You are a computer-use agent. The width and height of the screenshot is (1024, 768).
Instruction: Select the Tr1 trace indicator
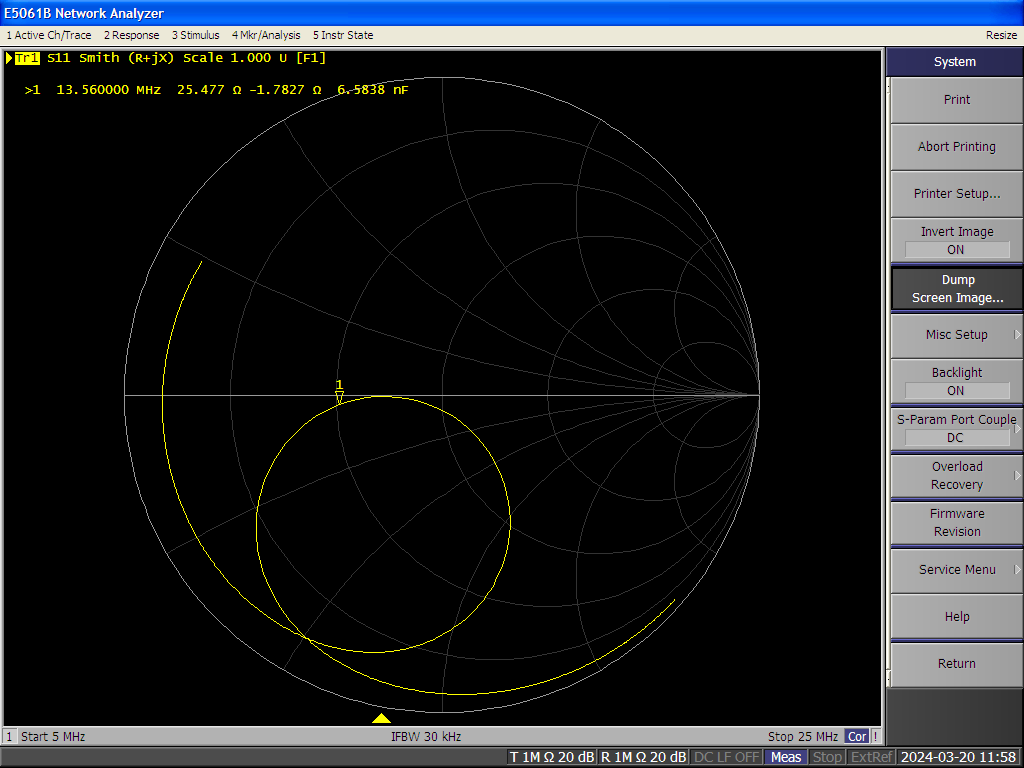coord(26,58)
